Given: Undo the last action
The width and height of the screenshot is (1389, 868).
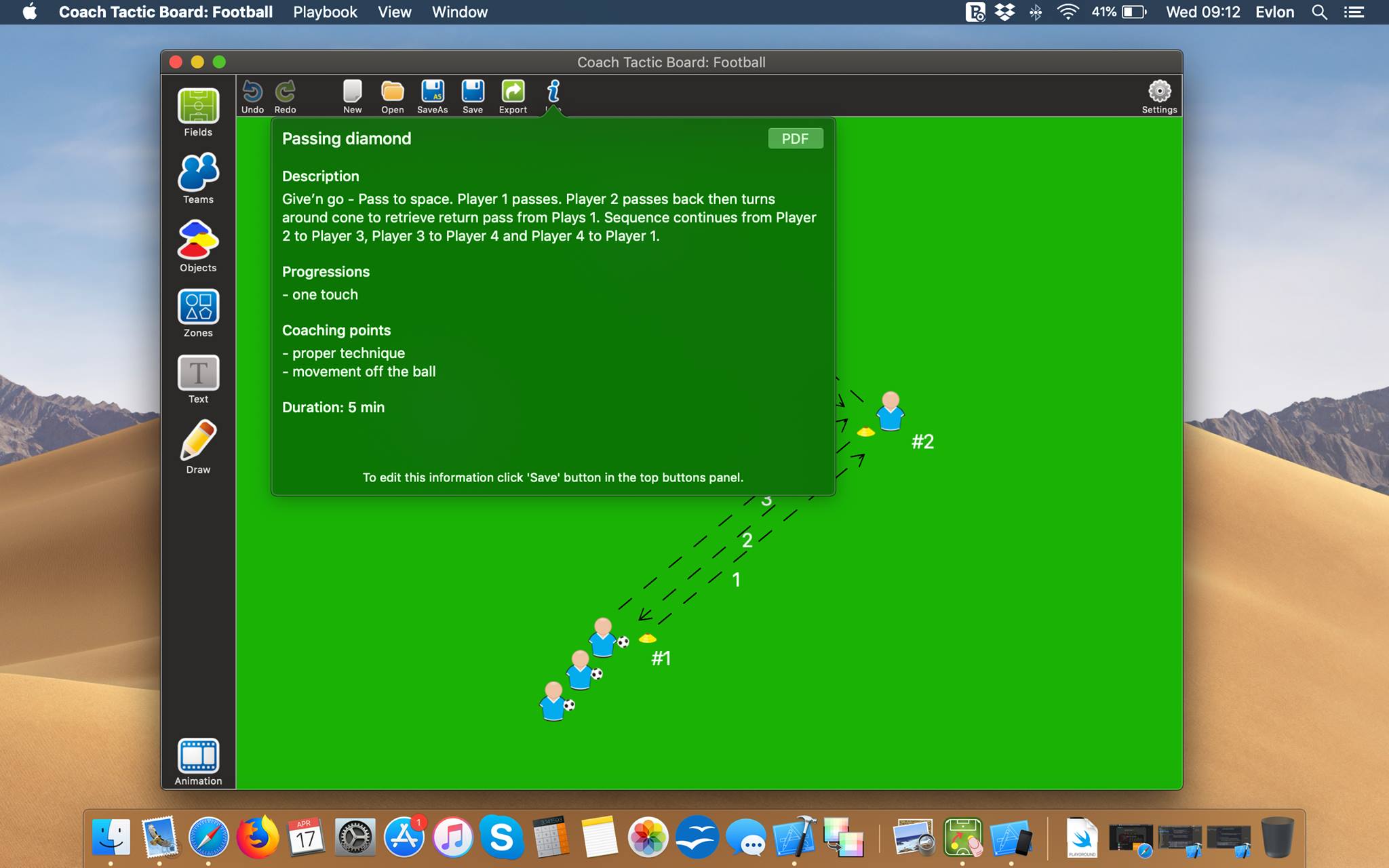Looking at the screenshot, I should click(252, 97).
